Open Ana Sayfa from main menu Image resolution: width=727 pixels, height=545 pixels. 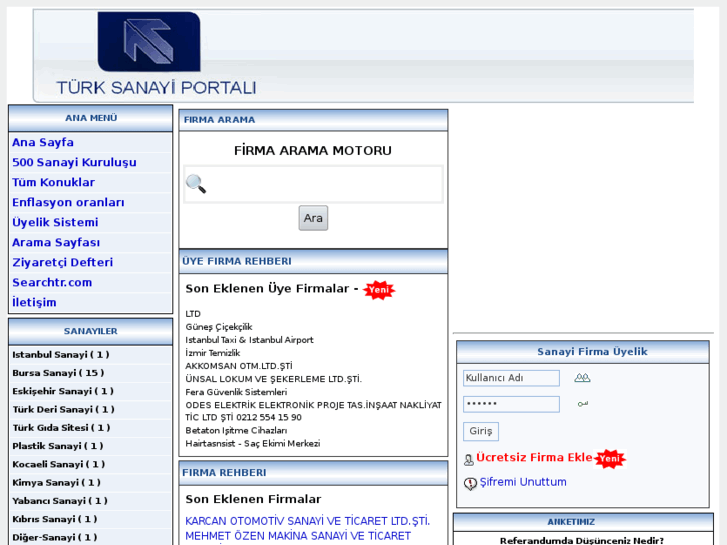43,142
